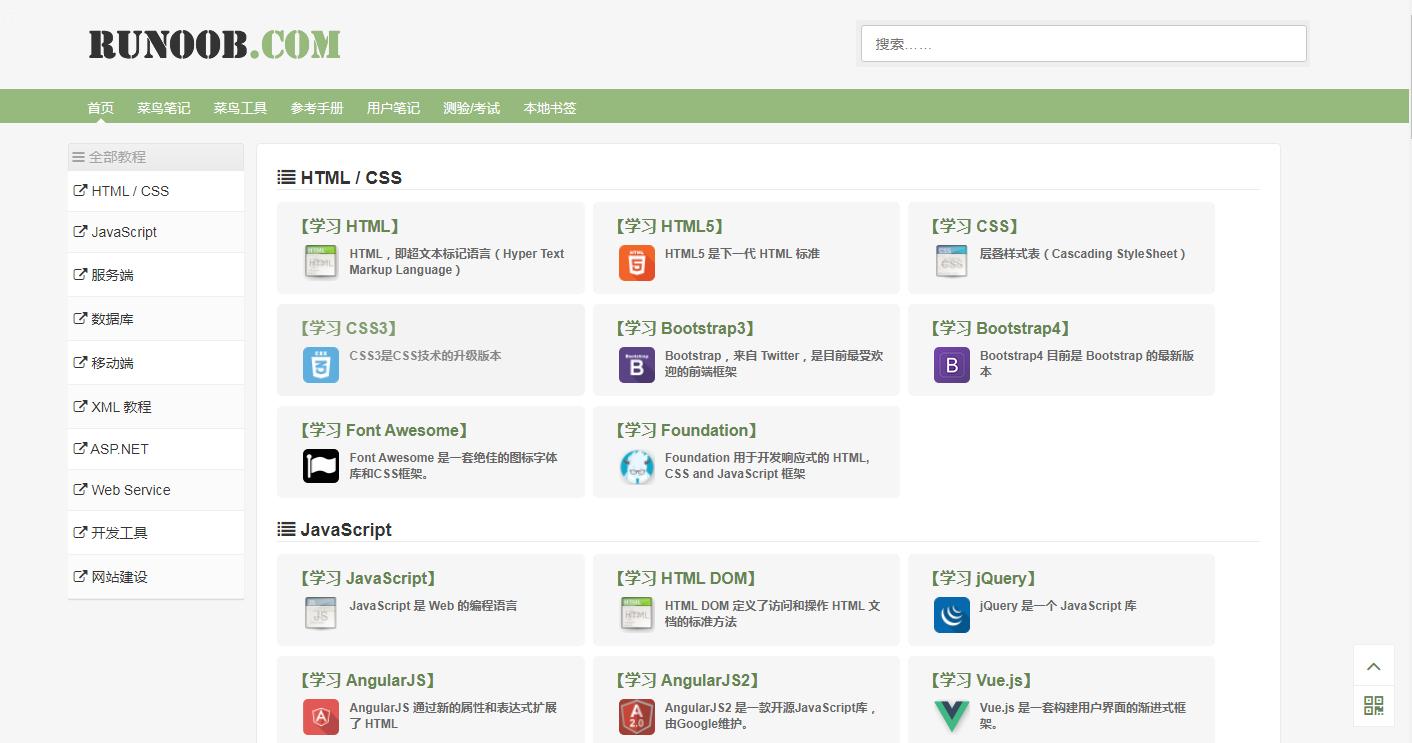
Task: Click the blue CSS3 shield icon
Action: [321, 365]
